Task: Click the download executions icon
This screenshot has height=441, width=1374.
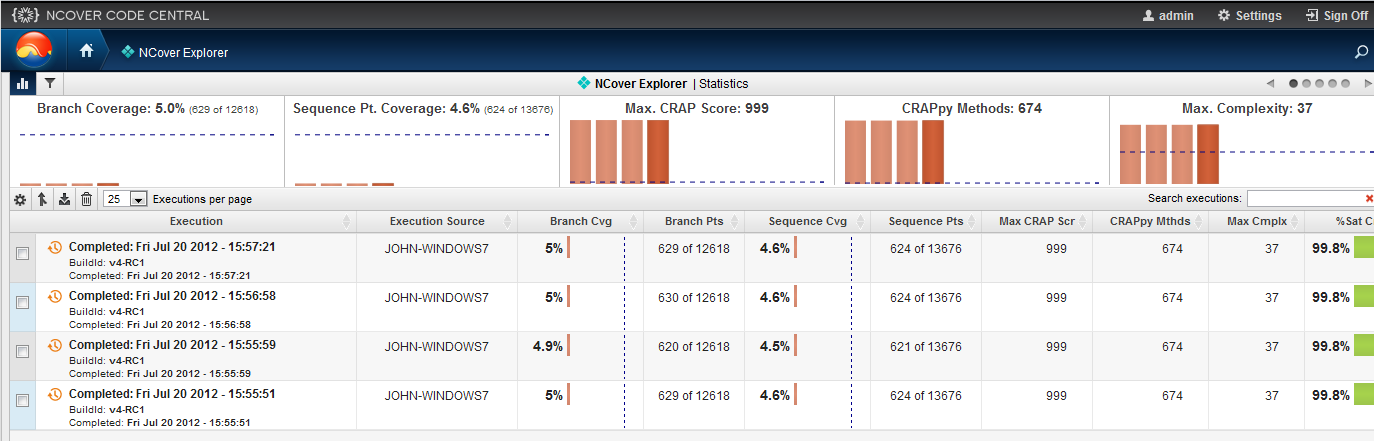Action: pos(64,199)
